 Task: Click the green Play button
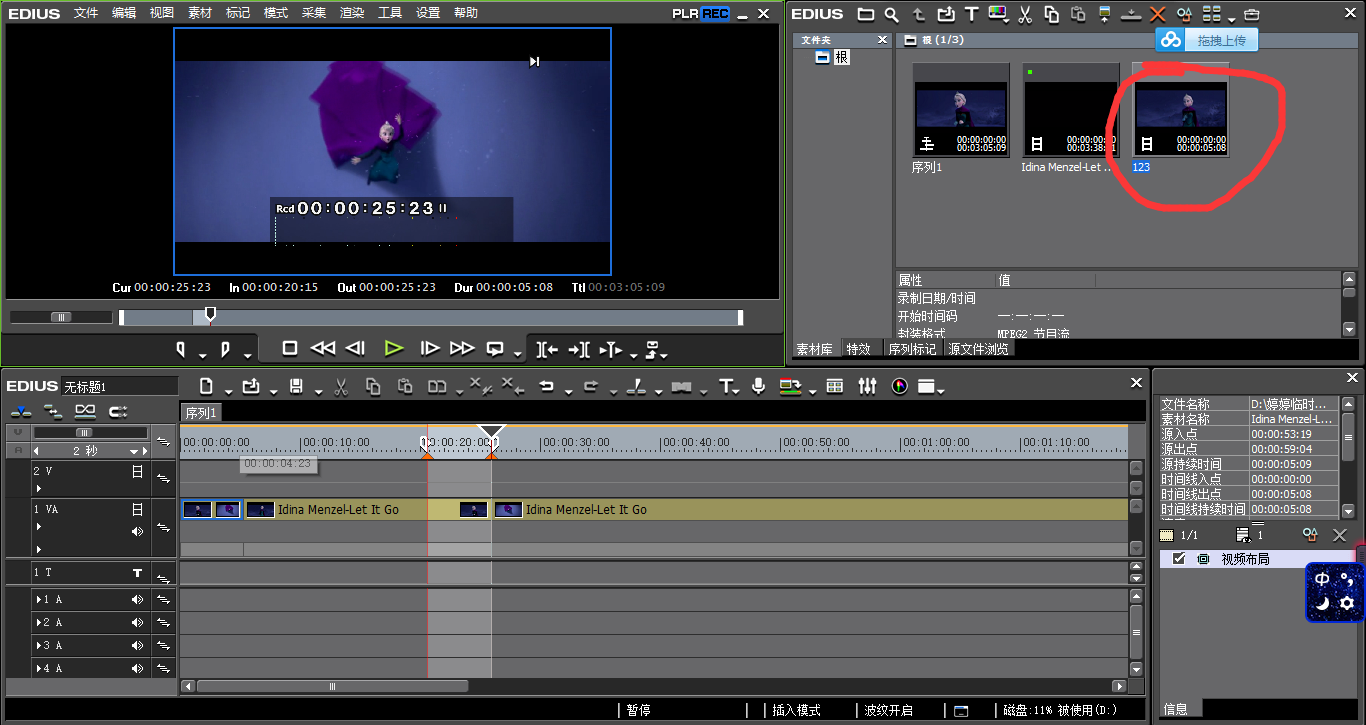tap(394, 348)
